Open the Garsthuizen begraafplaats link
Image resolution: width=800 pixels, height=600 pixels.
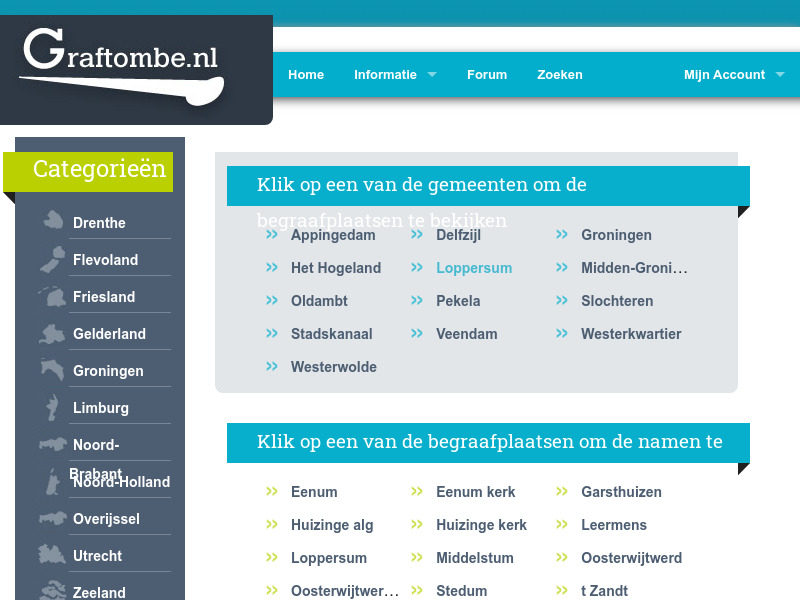click(x=621, y=492)
